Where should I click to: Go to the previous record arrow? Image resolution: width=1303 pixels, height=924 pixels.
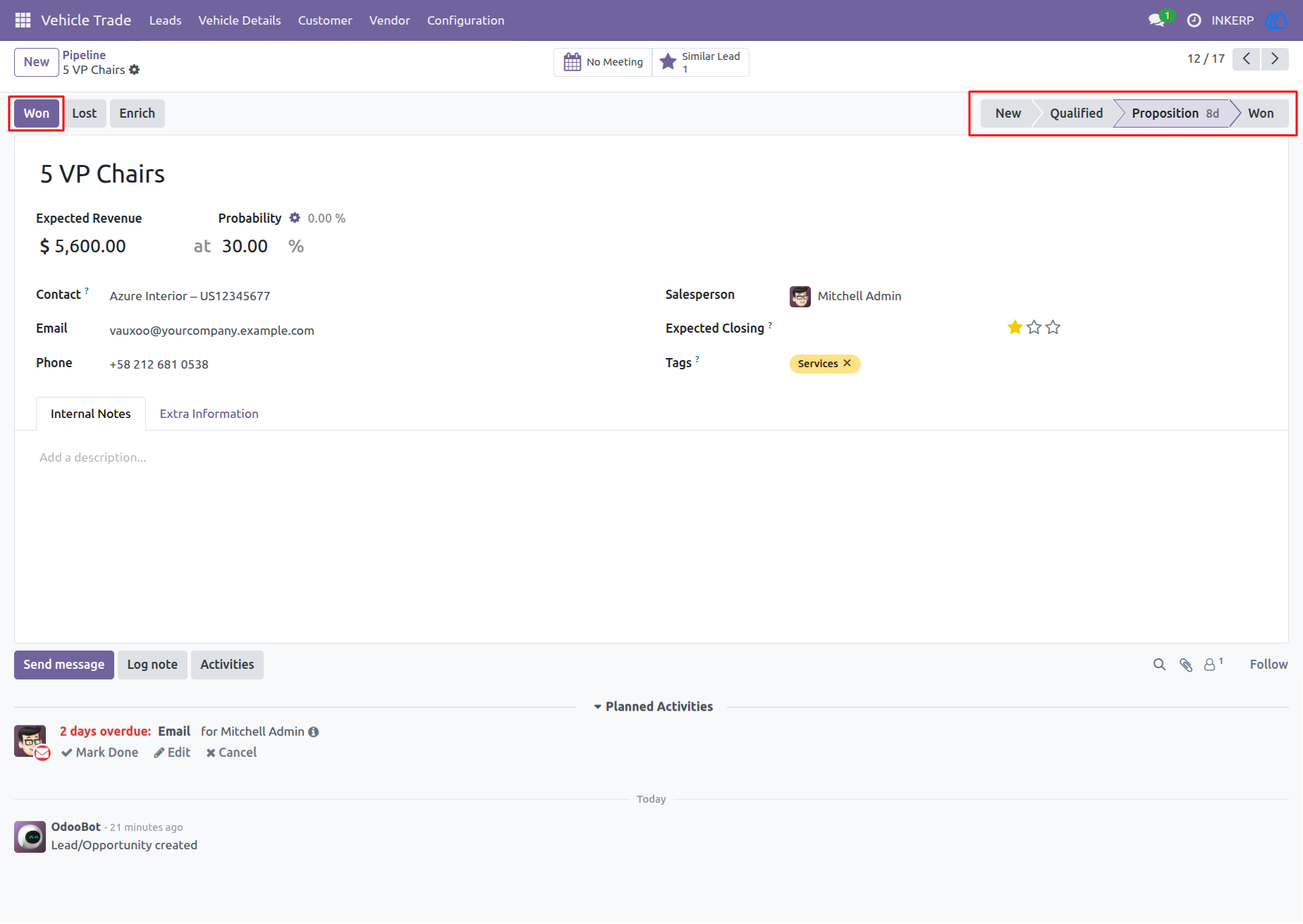coord(1247,58)
